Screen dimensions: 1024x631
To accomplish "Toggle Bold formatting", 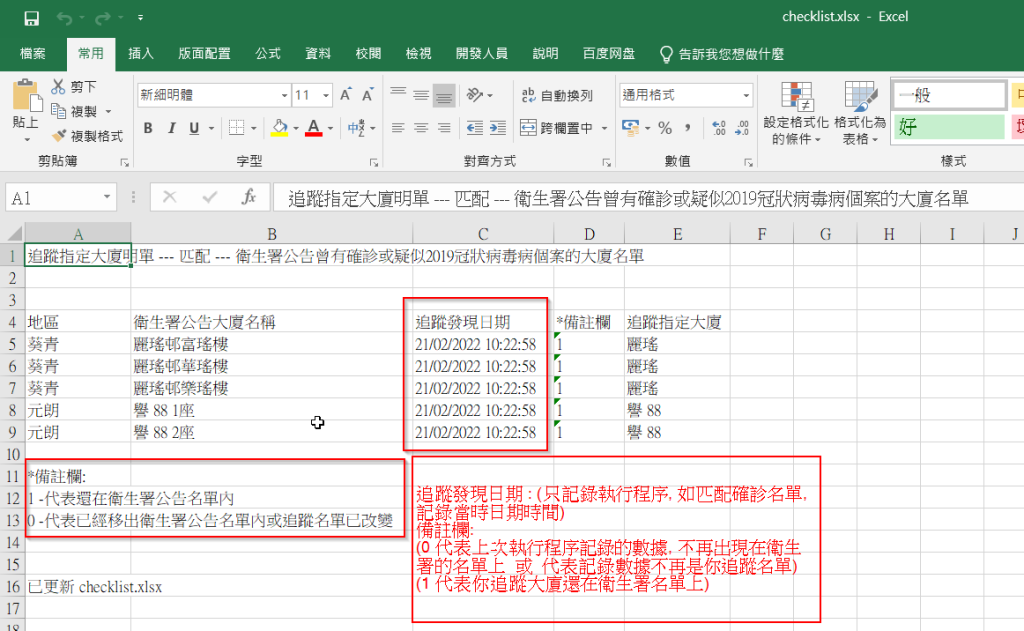I will 148,128.
